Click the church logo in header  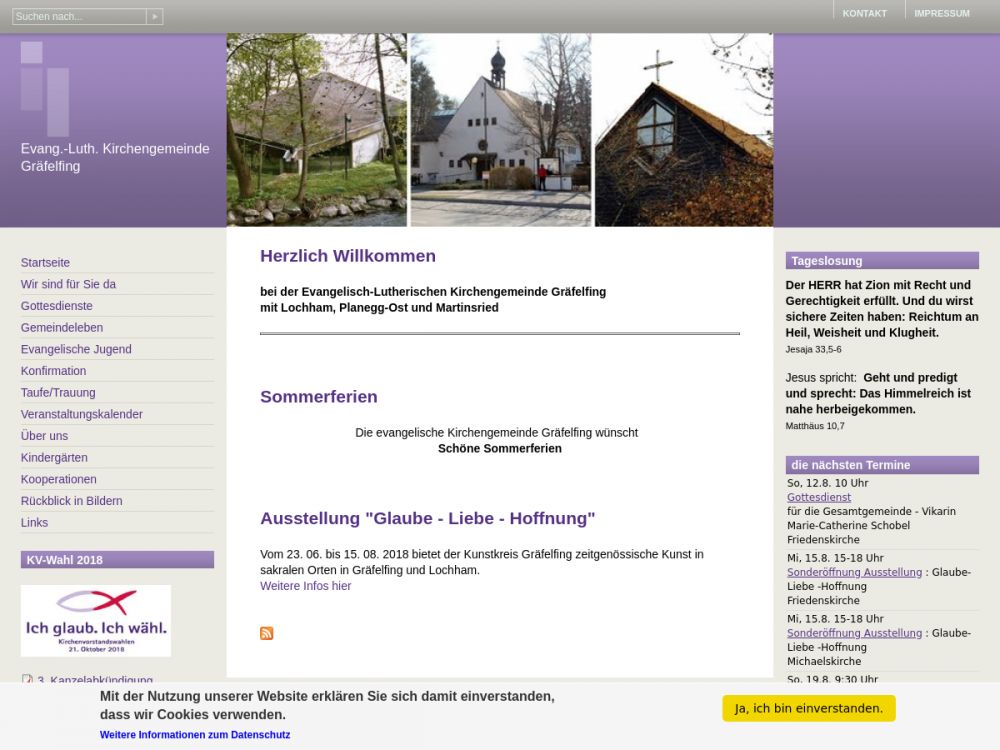tap(45, 88)
